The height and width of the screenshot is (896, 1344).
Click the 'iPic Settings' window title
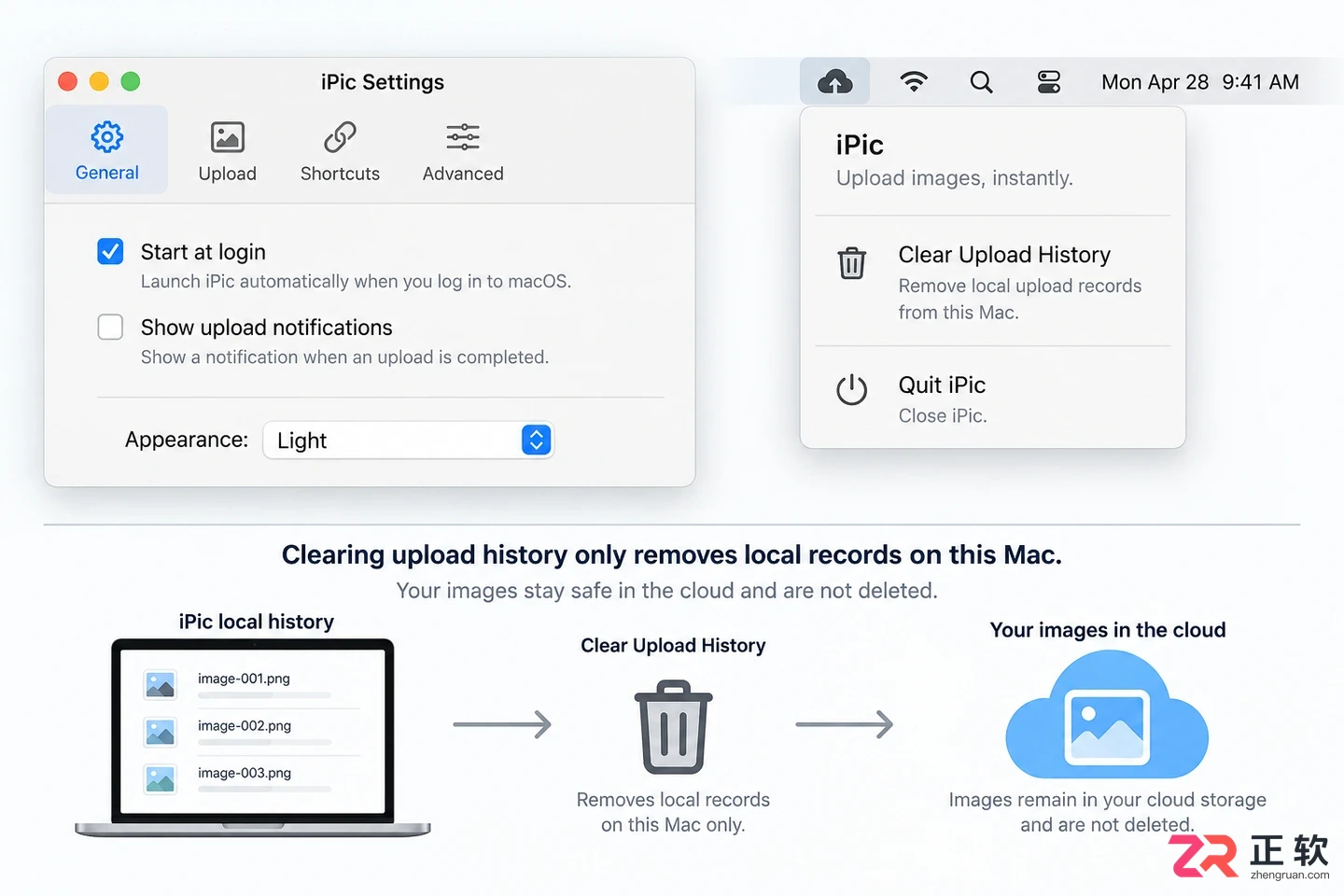pos(383,82)
